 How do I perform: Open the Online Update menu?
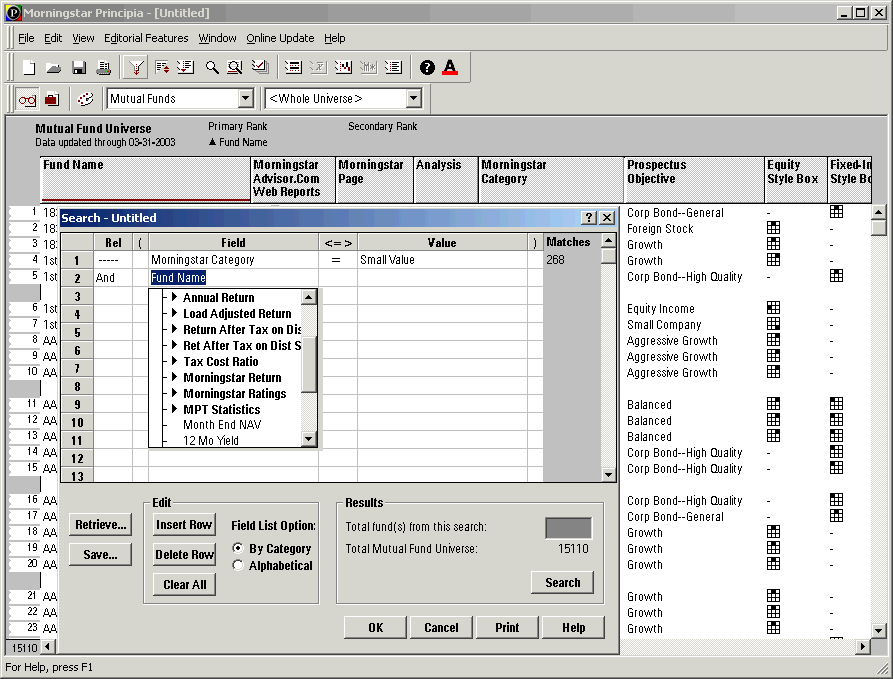[x=280, y=38]
